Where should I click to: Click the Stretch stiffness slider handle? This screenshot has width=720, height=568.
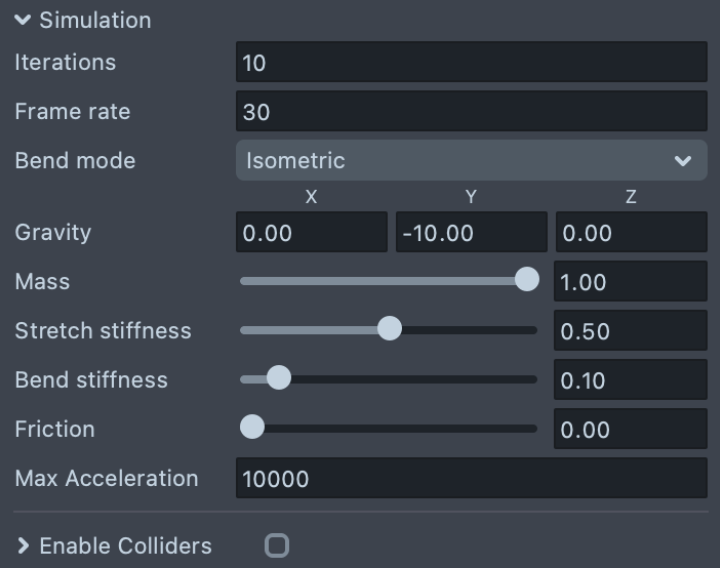click(x=389, y=328)
